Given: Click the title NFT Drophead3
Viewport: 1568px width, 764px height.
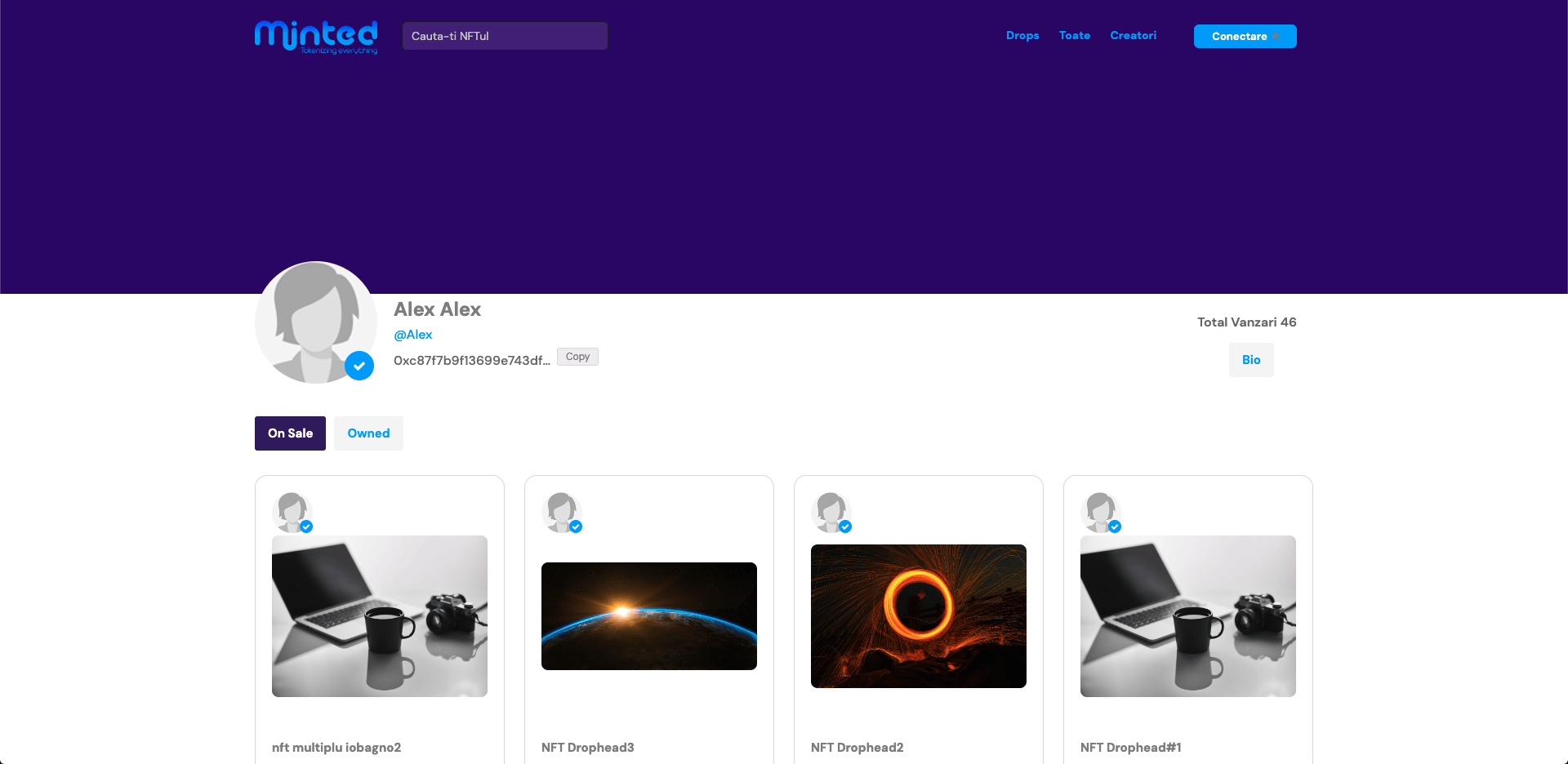Looking at the screenshot, I should [588, 748].
